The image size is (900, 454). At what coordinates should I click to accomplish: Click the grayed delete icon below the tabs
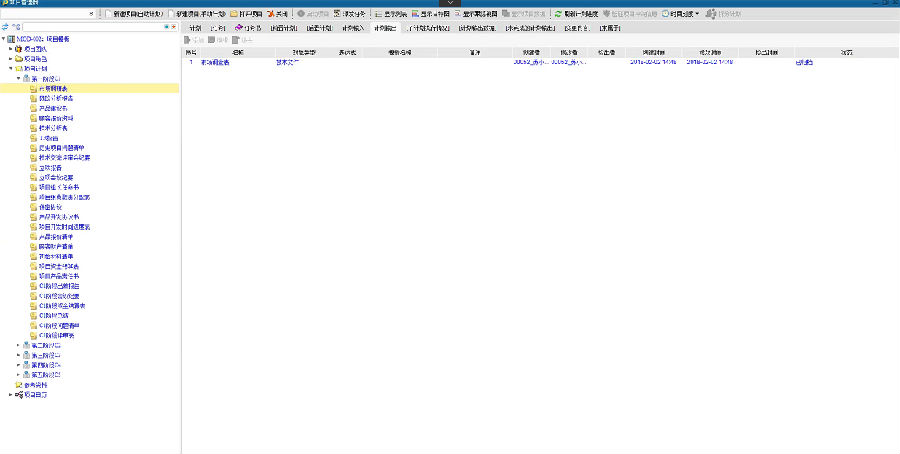click(x=211, y=40)
